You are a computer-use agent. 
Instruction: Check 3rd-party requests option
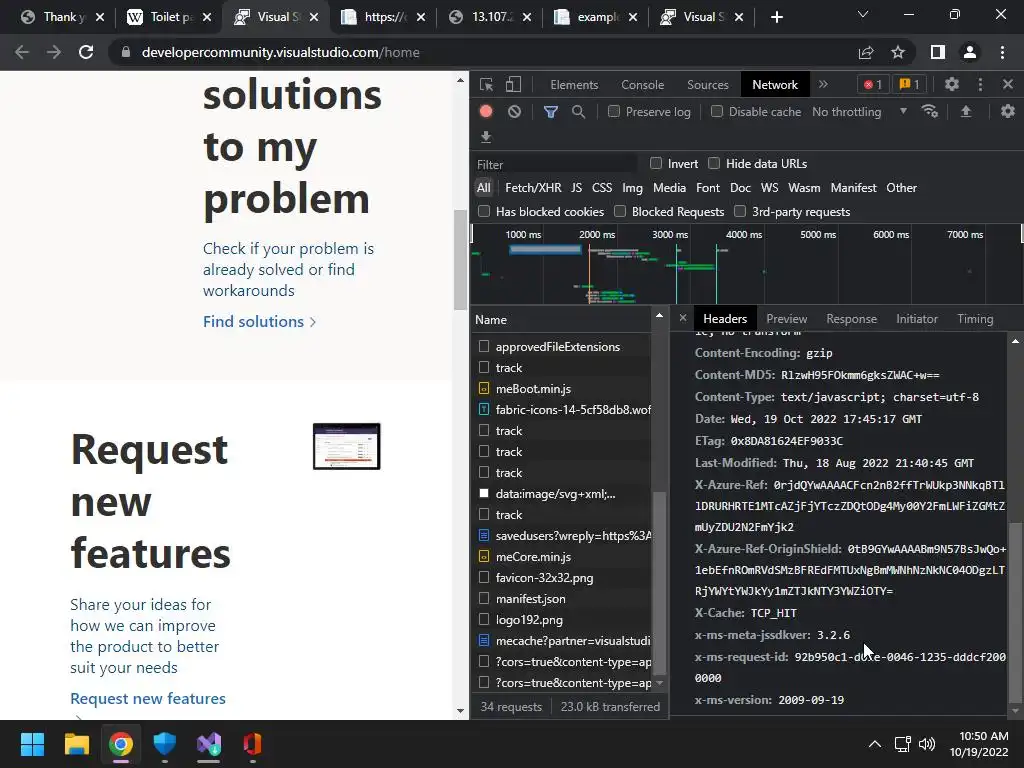click(740, 211)
